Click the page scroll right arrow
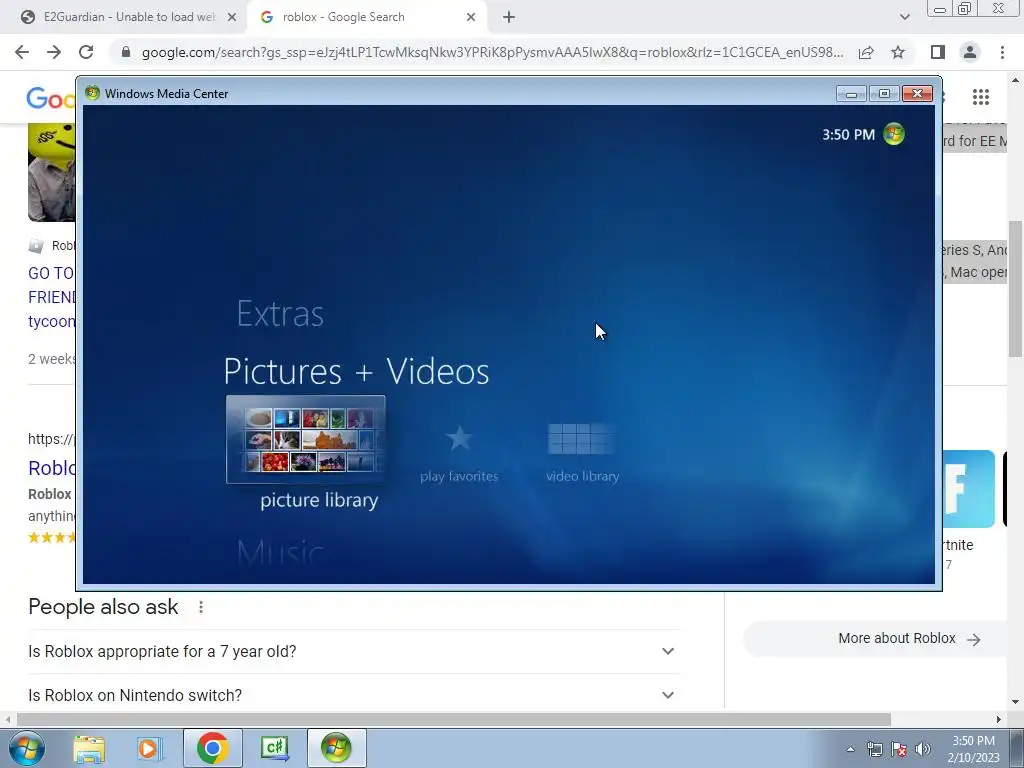The image size is (1024, 768). (999, 719)
